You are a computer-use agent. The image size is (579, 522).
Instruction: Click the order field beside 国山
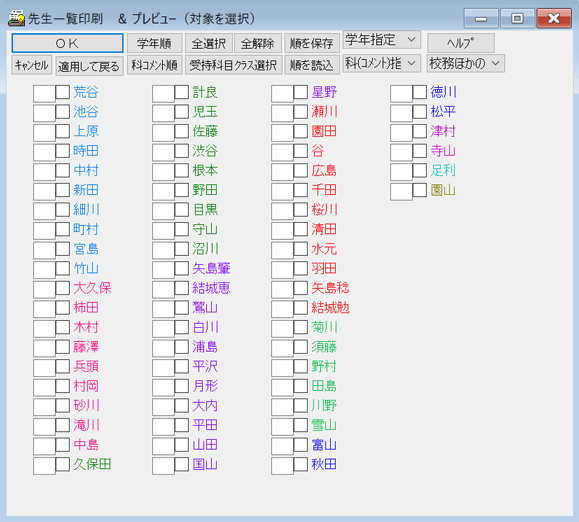pos(163,466)
